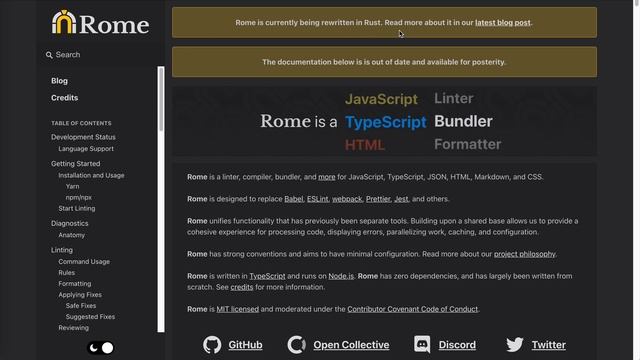The width and height of the screenshot is (640, 360).
Task: Go to Getting Started section
Action: [76, 164]
